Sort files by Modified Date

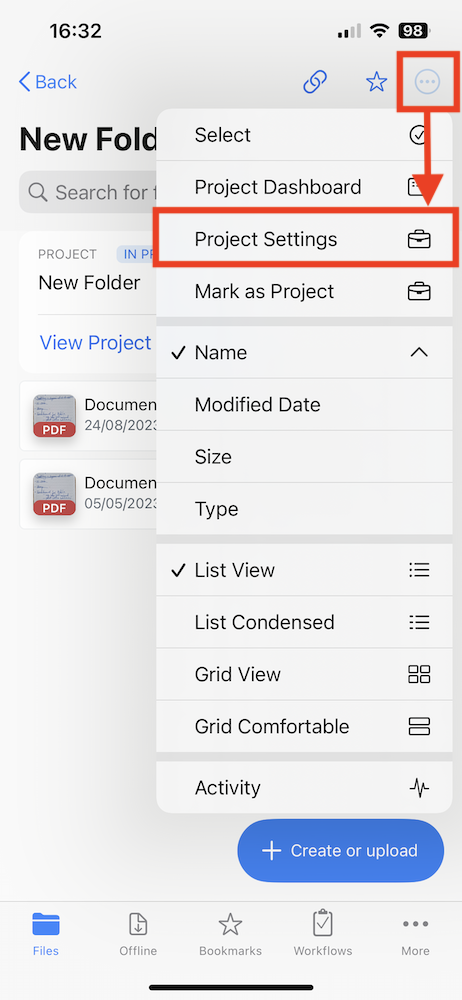click(304, 404)
